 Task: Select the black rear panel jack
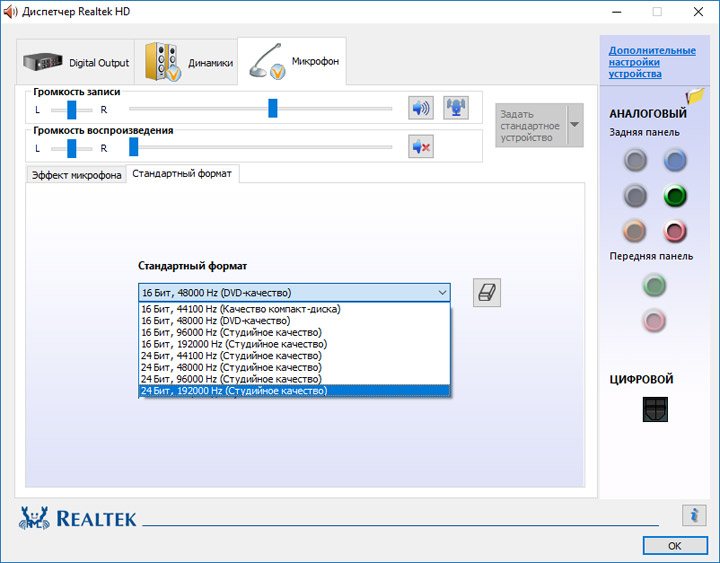[635, 196]
